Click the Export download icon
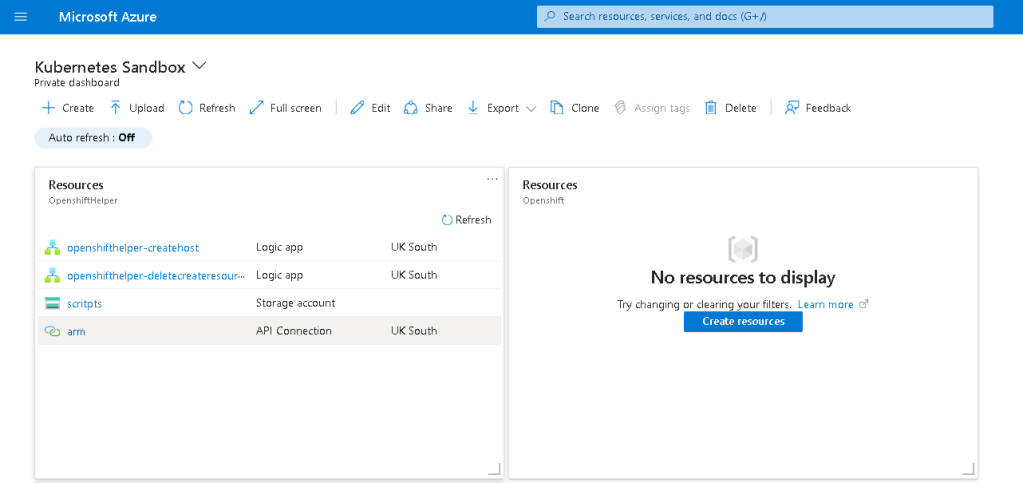The image size is (1023, 483). 473,108
